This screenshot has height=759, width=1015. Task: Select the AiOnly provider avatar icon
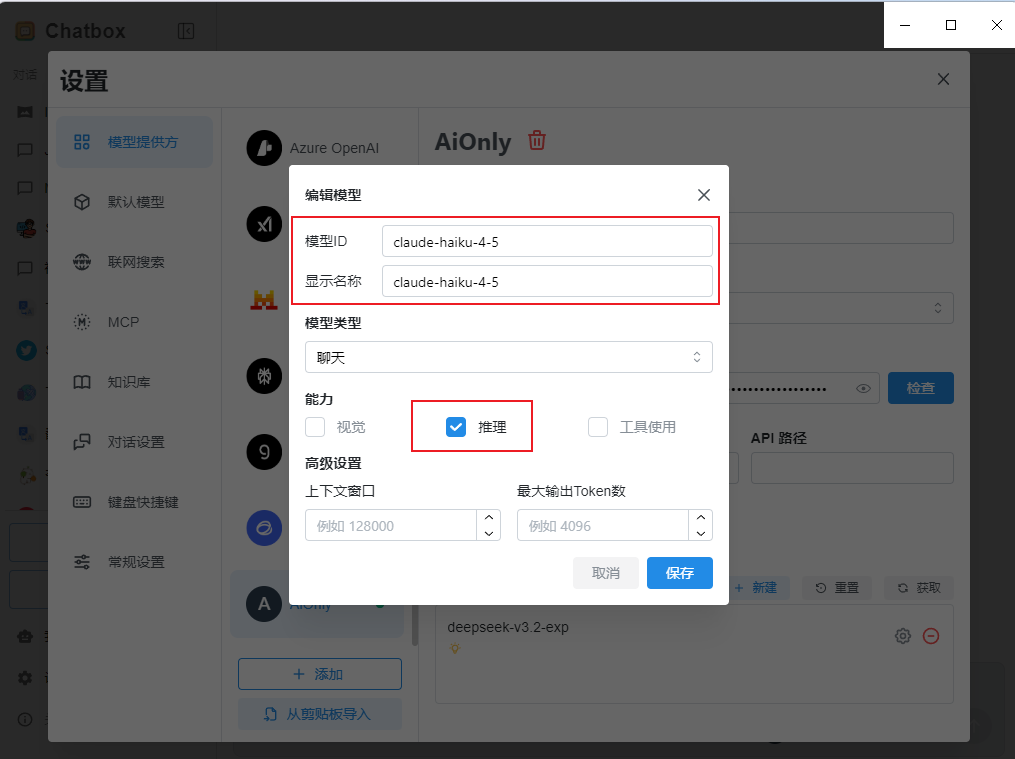[x=264, y=604]
